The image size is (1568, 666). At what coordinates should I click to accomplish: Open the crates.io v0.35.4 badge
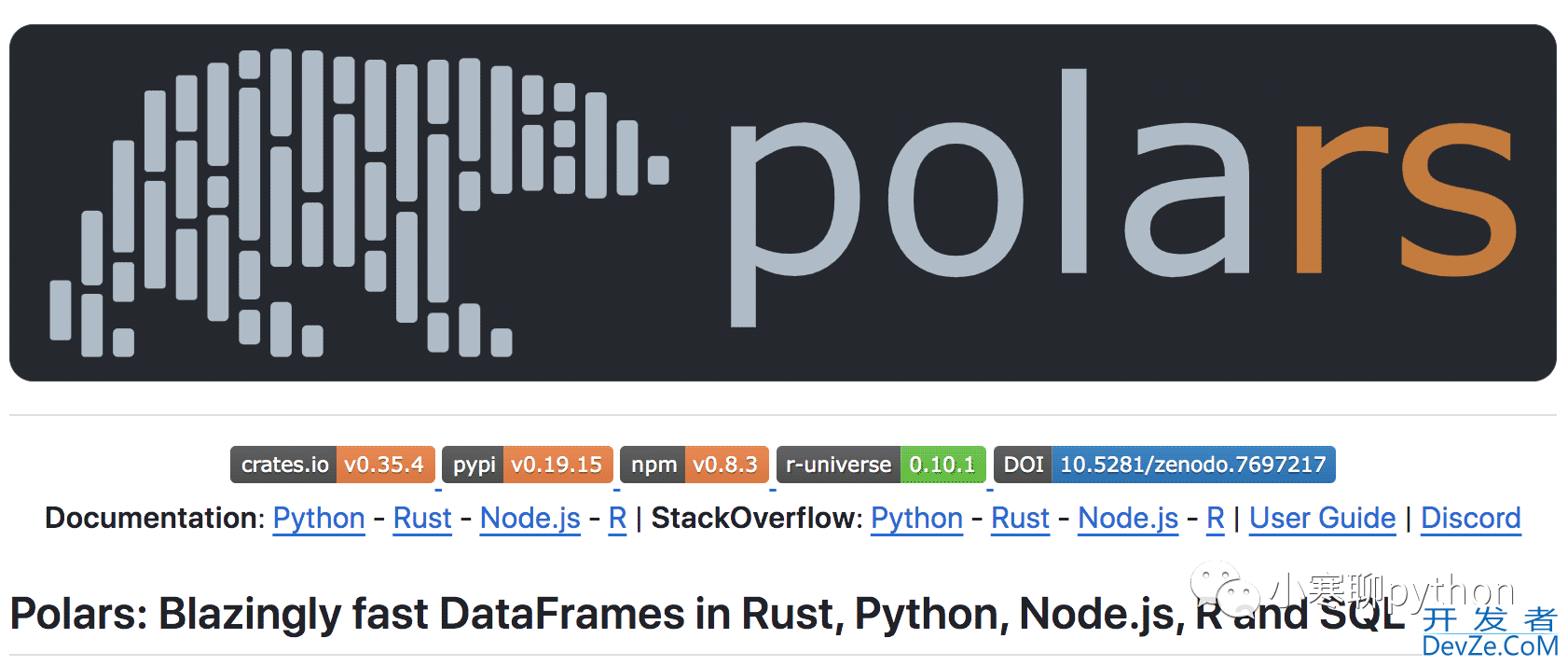click(x=333, y=465)
